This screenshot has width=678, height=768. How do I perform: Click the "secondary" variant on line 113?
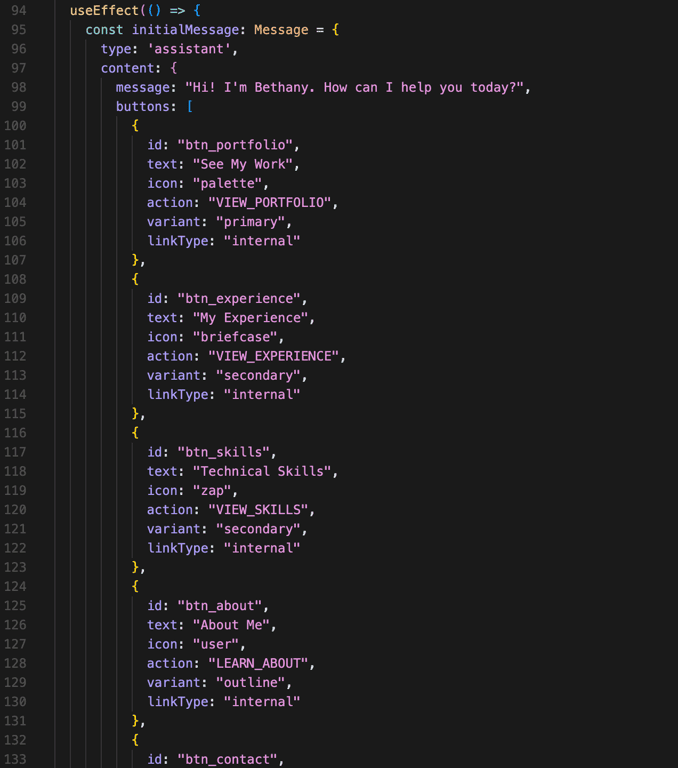tap(258, 375)
